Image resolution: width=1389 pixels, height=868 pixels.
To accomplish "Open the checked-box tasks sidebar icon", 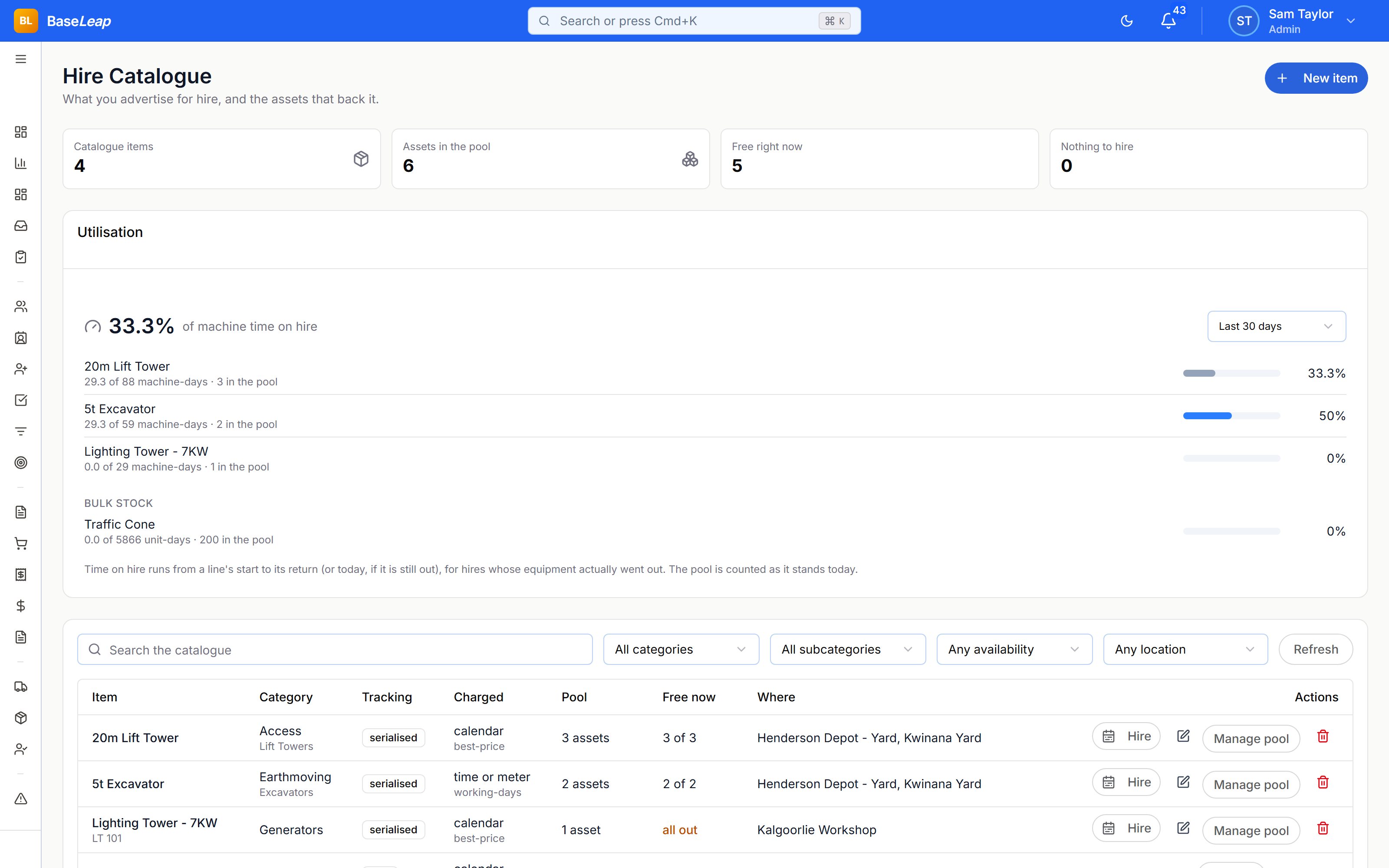I will [21, 400].
